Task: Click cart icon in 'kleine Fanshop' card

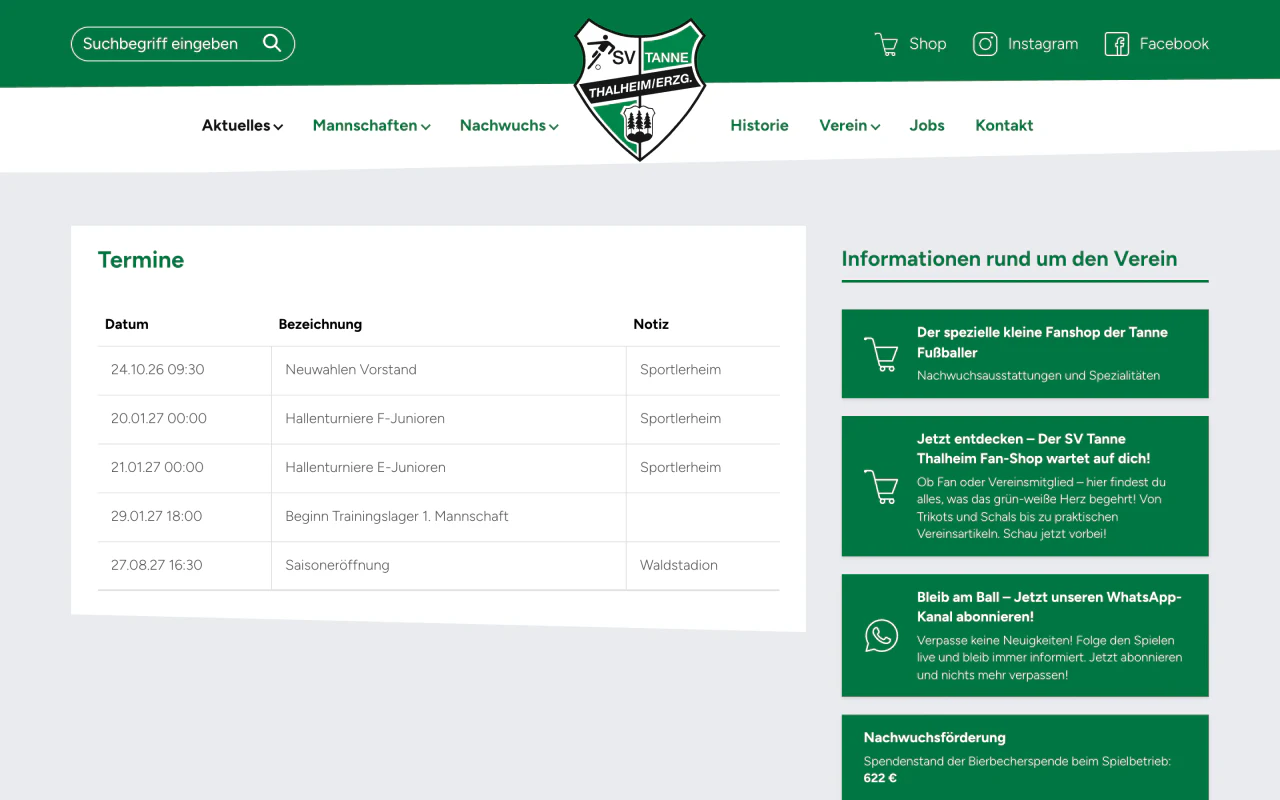Action: 881,354
